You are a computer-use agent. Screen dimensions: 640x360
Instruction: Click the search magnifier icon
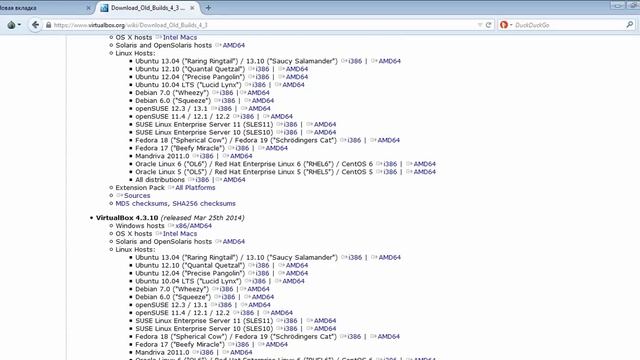pyautogui.click(x=629, y=25)
